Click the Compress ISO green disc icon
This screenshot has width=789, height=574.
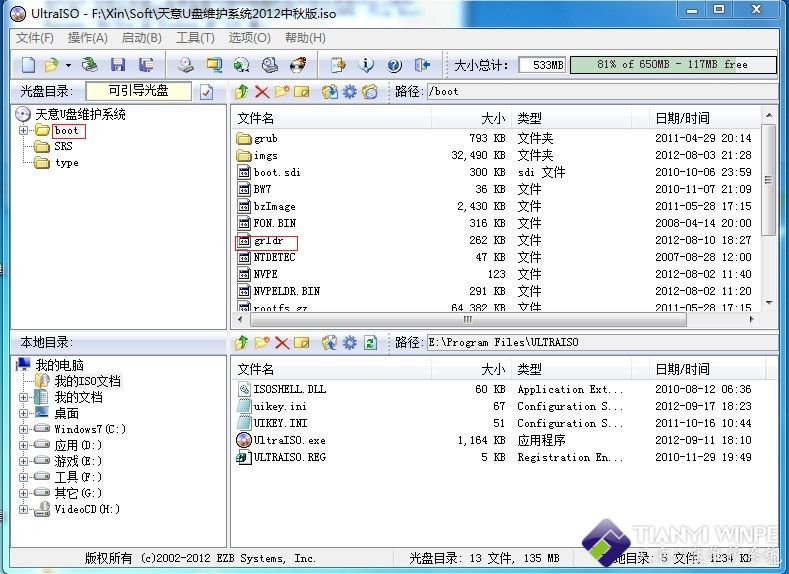pos(242,64)
